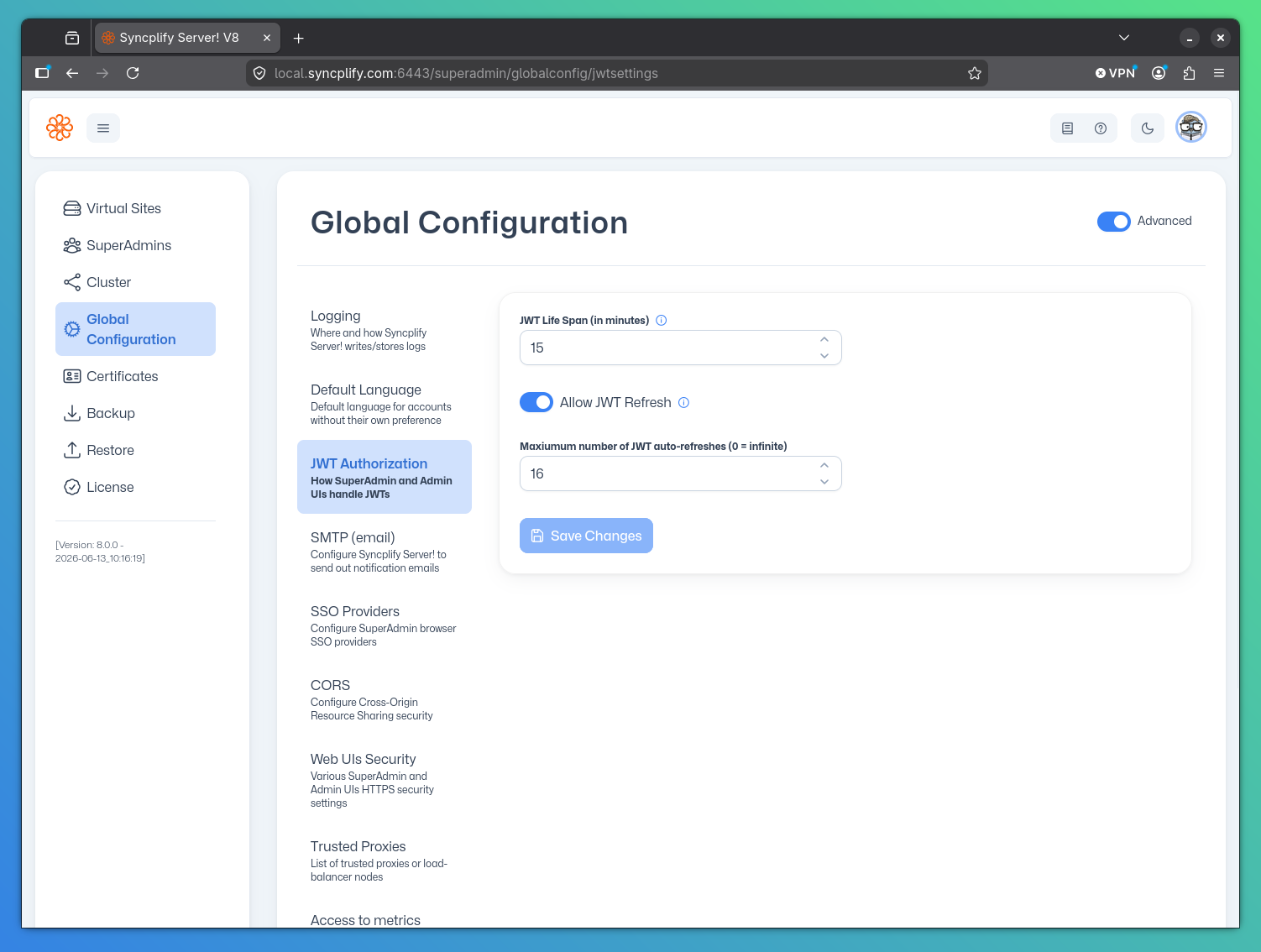This screenshot has width=1261, height=952.
Task: Open the user avatar profile menu
Action: pyautogui.click(x=1191, y=128)
